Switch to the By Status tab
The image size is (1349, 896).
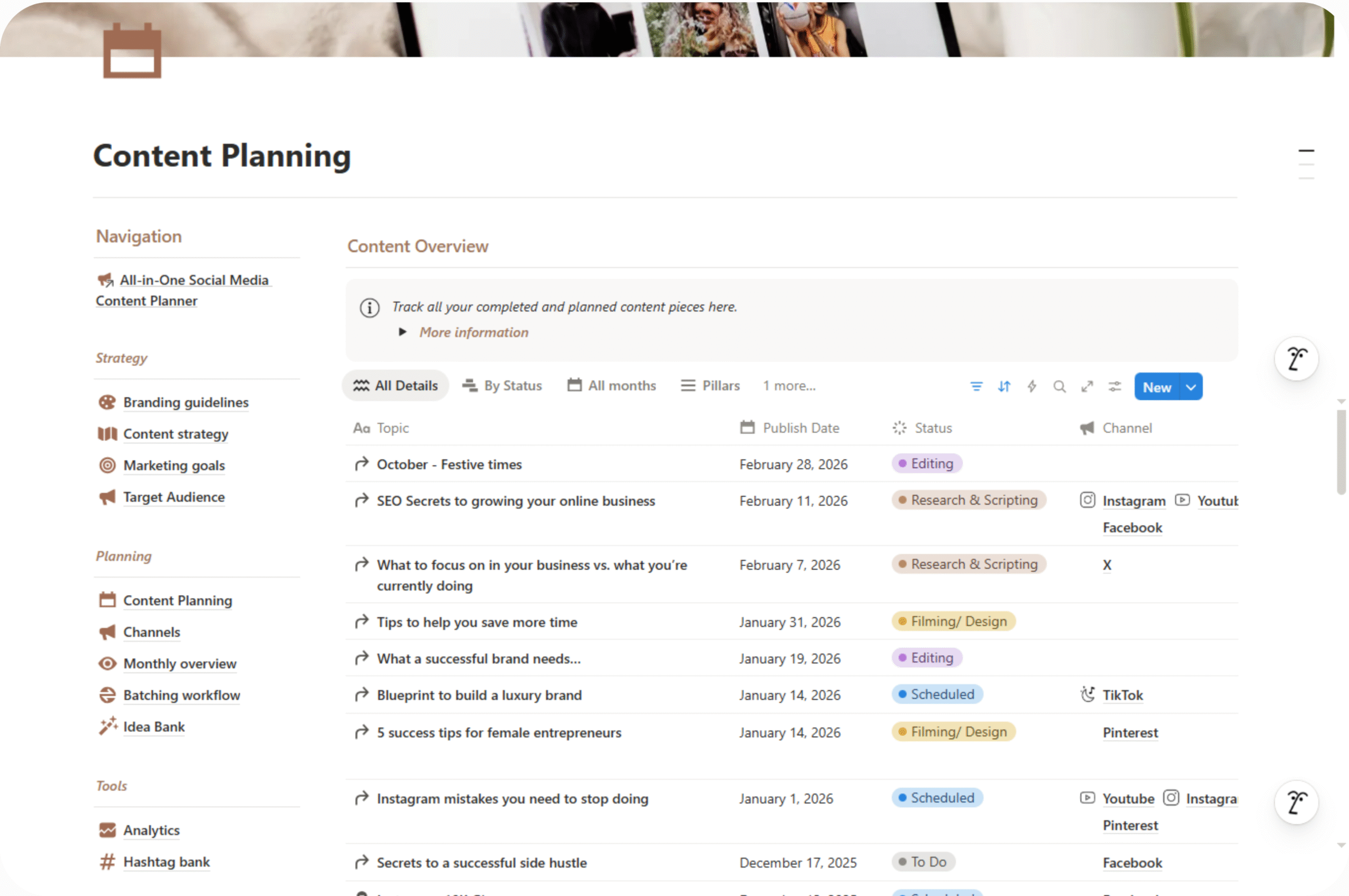502,386
